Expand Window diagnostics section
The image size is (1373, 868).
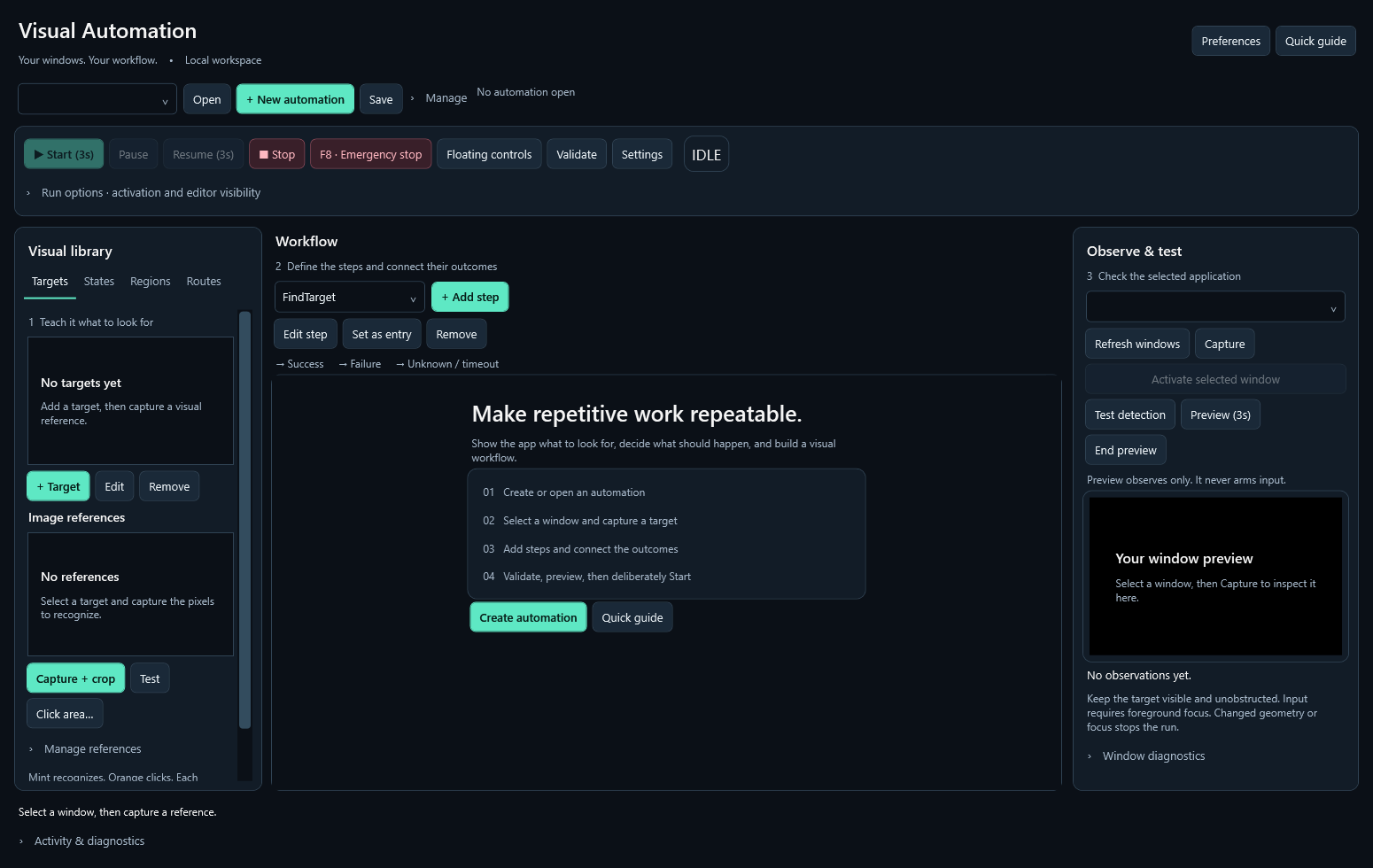(x=1146, y=756)
